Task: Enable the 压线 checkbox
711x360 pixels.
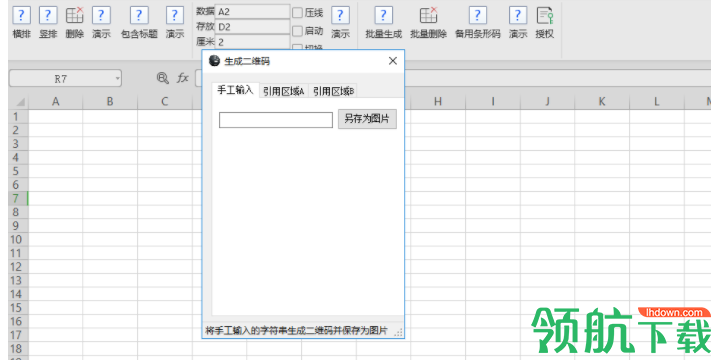Action: click(297, 13)
